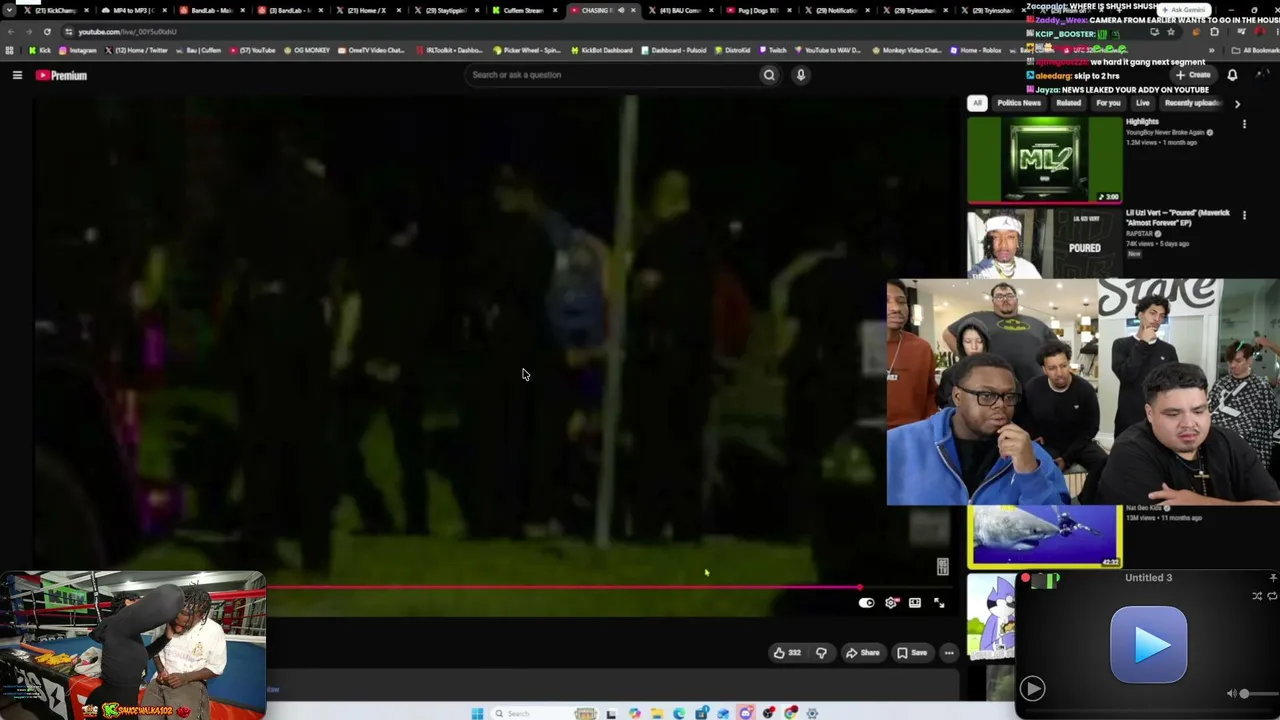Click the Chrome address bar URL

[128, 32]
